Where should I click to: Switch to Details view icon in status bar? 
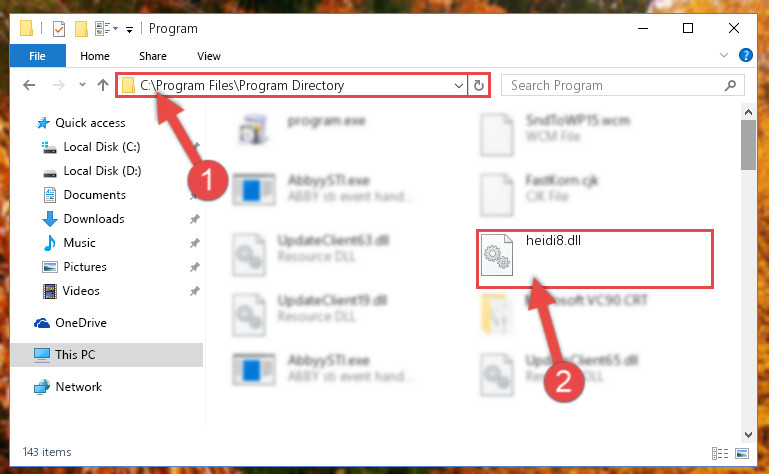coord(719,453)
